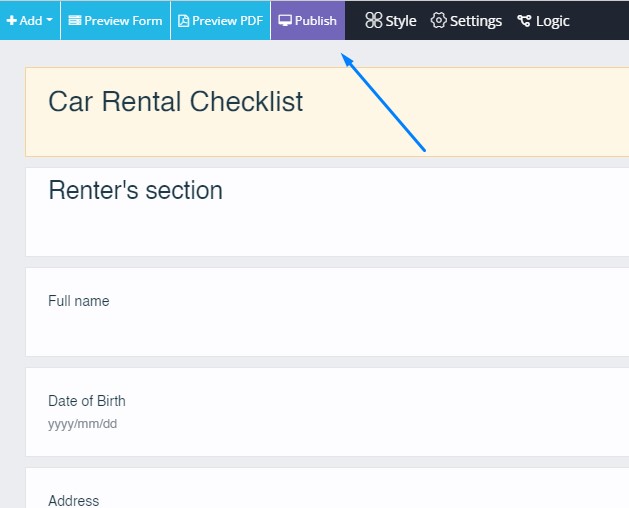Select the Renter's section heading

[136, 191]
